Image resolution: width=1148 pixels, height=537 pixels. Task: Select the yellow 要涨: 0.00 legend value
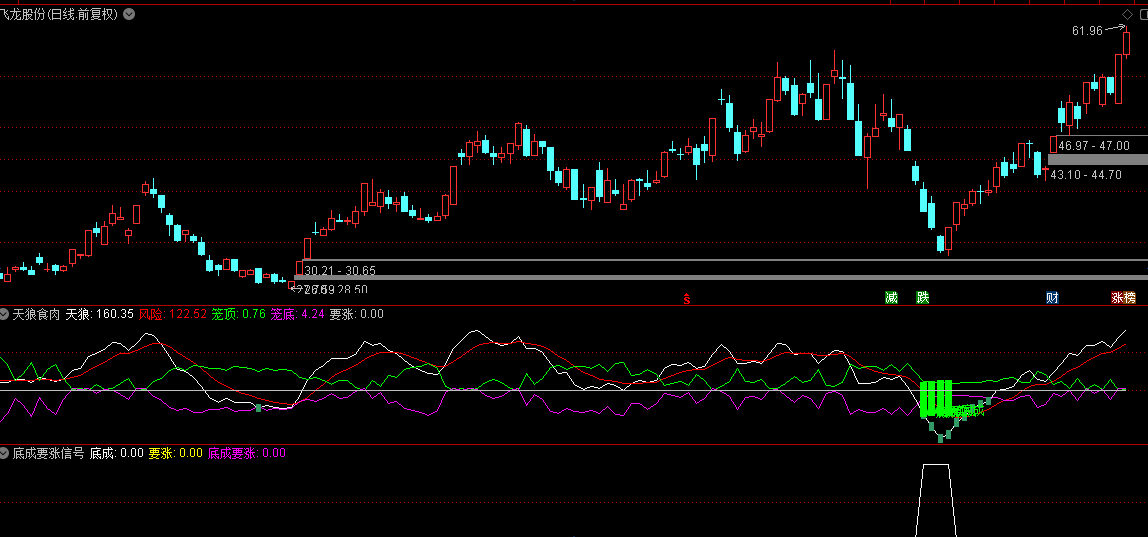point(176,453)
